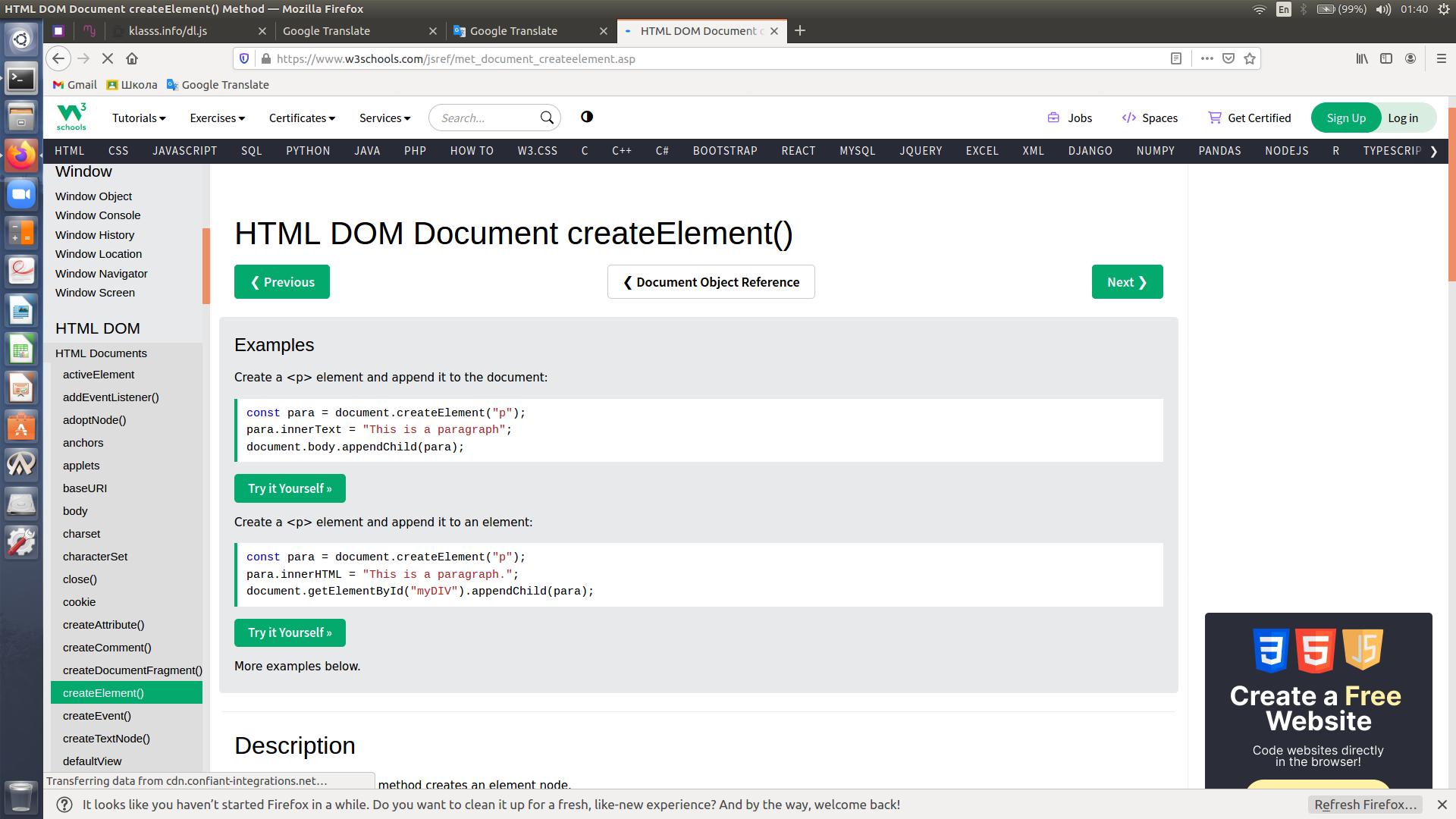The image size is (1456, 819).
Task: Open new browser tab
Action: (x=800, y=30)
